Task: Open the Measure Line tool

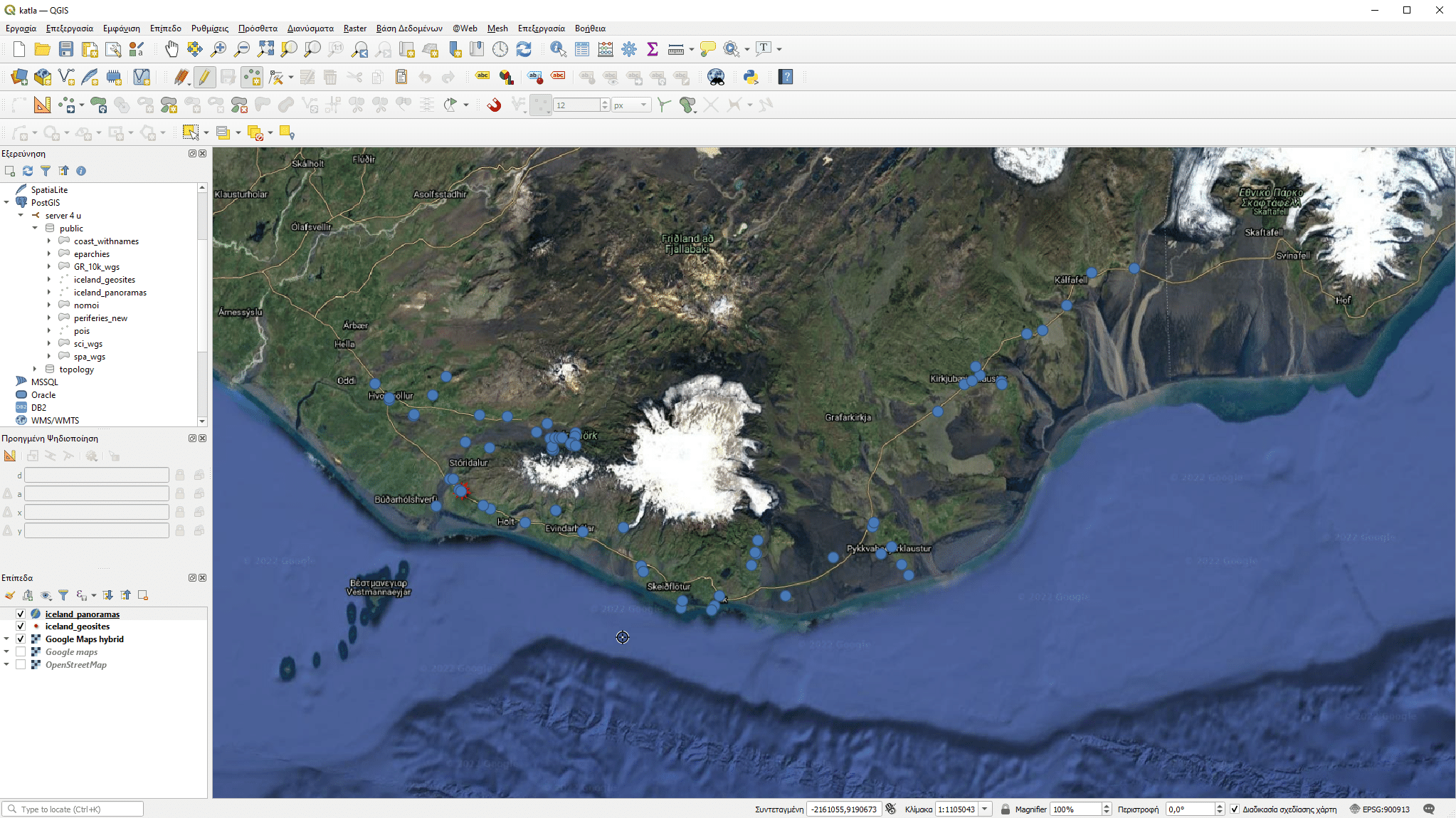Action: pyautogui.click(x=675, y=49)
